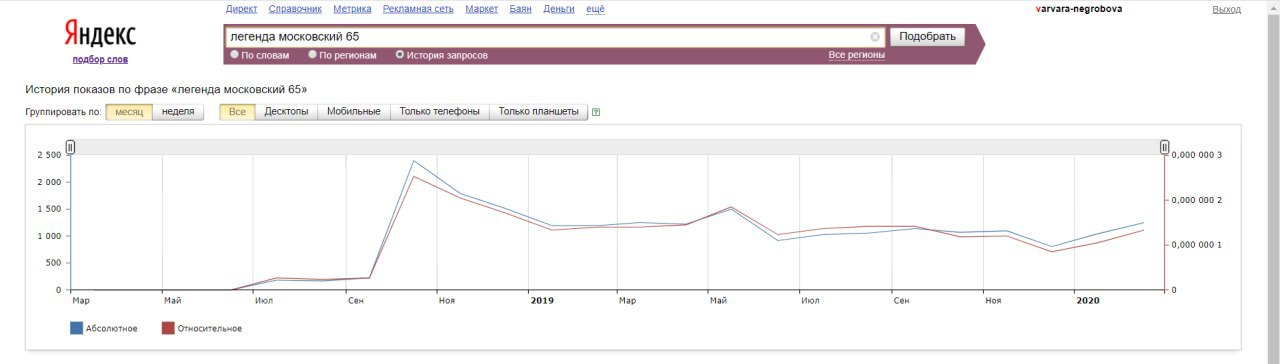Expand the ещё menu in the top bar

pyautogui.click(x=595, y=9)
